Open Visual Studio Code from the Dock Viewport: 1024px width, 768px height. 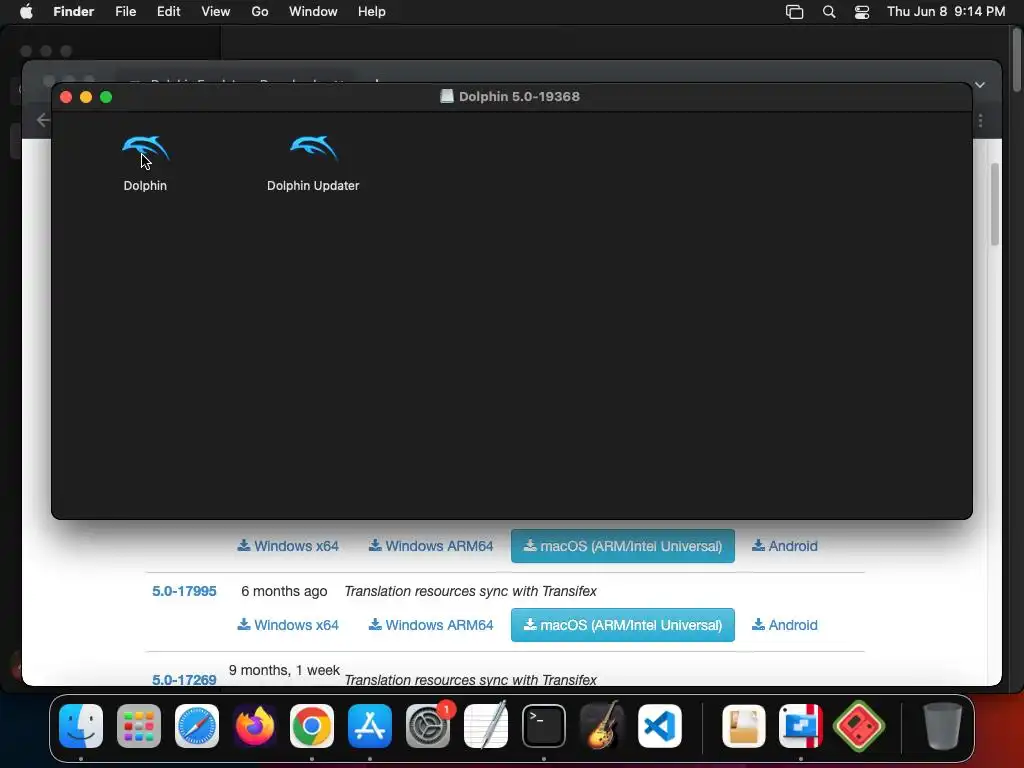[660, 726]
